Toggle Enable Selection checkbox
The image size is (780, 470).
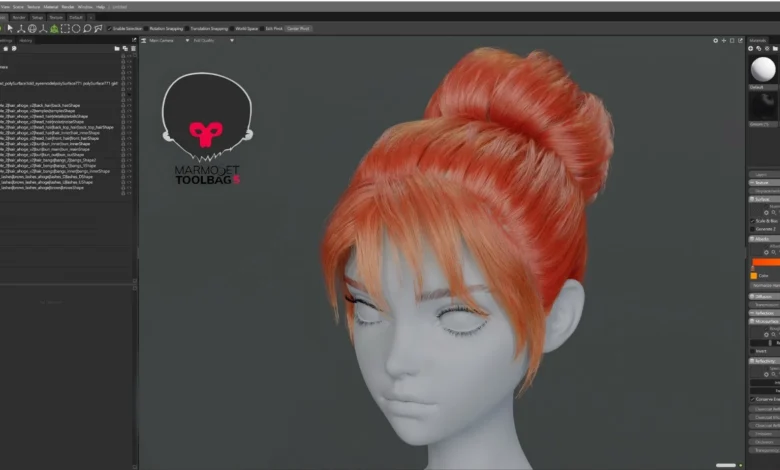109,28
